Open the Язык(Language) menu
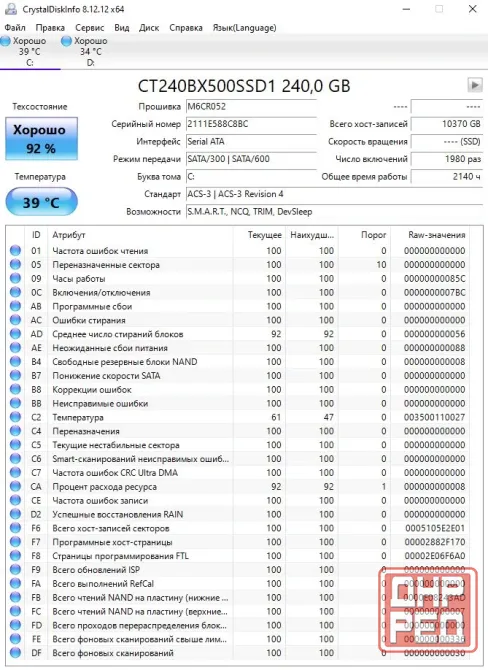Viewport: 488px width, 670px height. coord(244,28)
